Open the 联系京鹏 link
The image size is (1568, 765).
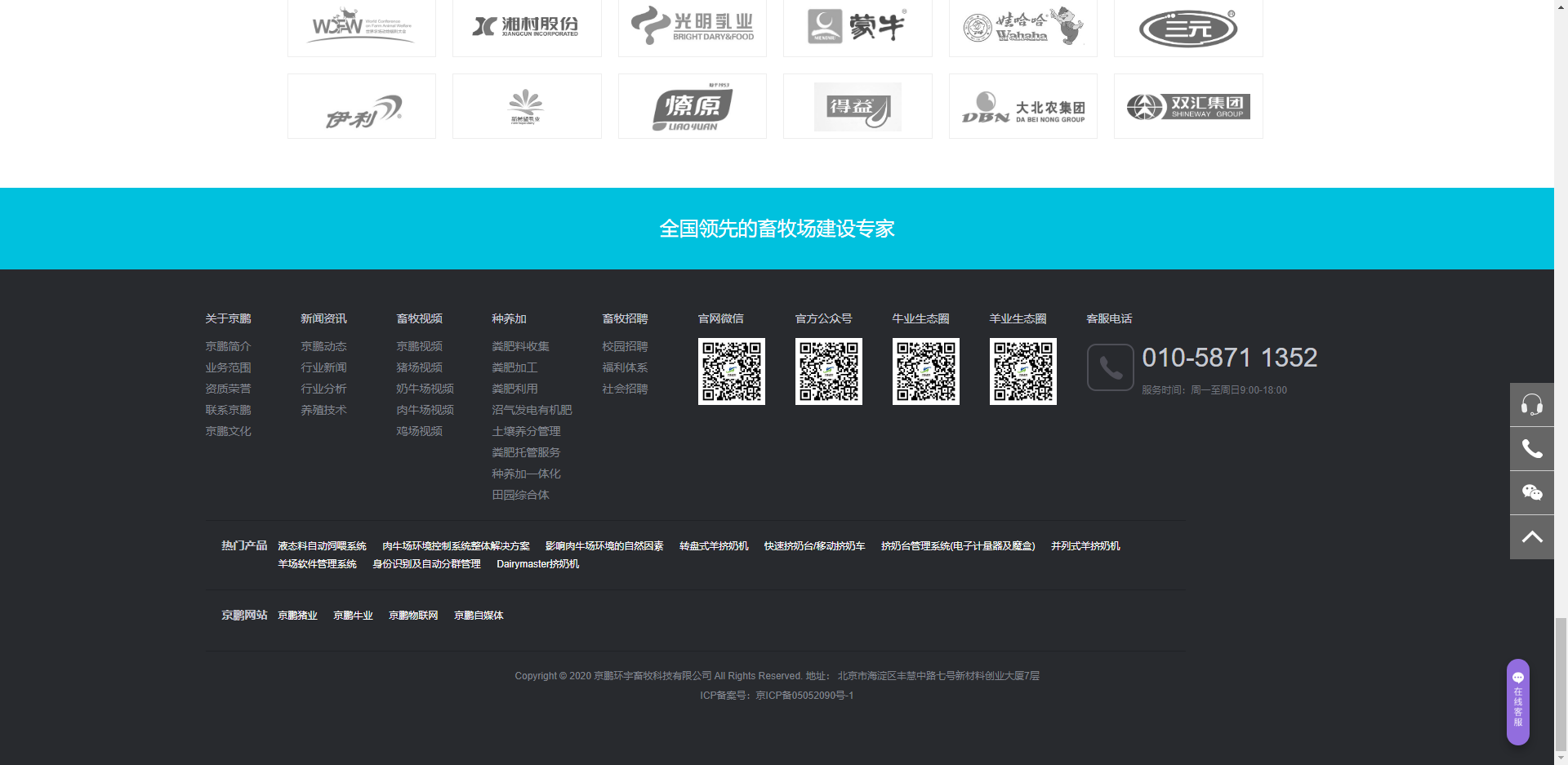(x=228, y=410)
